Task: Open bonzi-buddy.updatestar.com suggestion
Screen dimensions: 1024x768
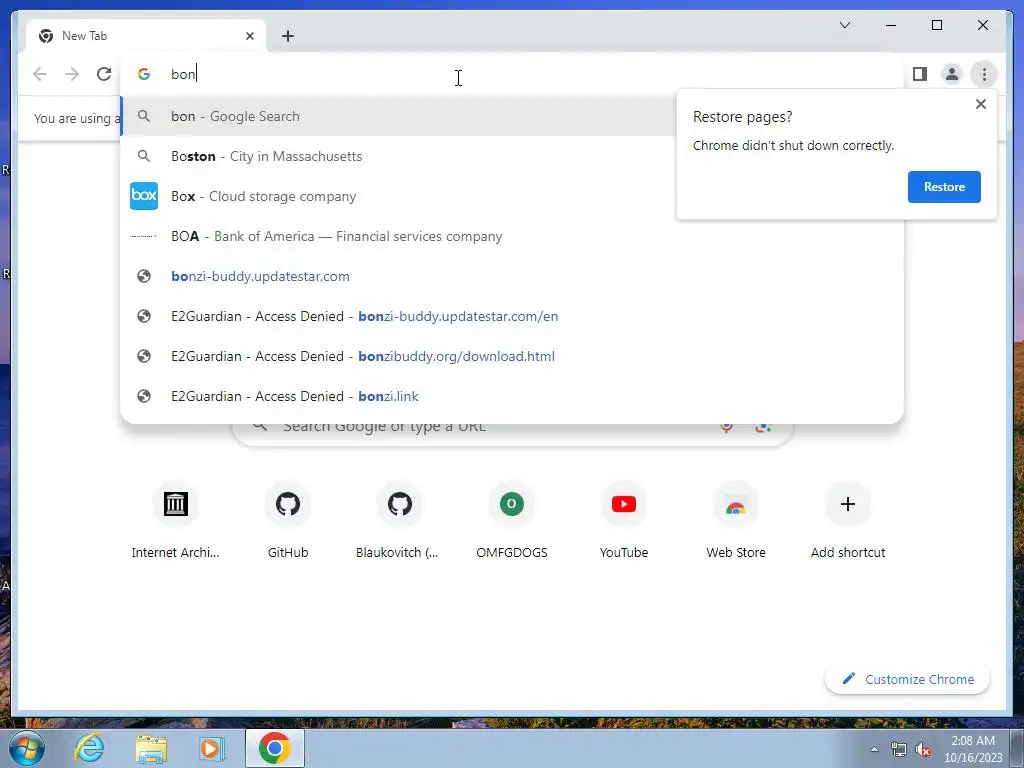Action: [x=512, y=276]
